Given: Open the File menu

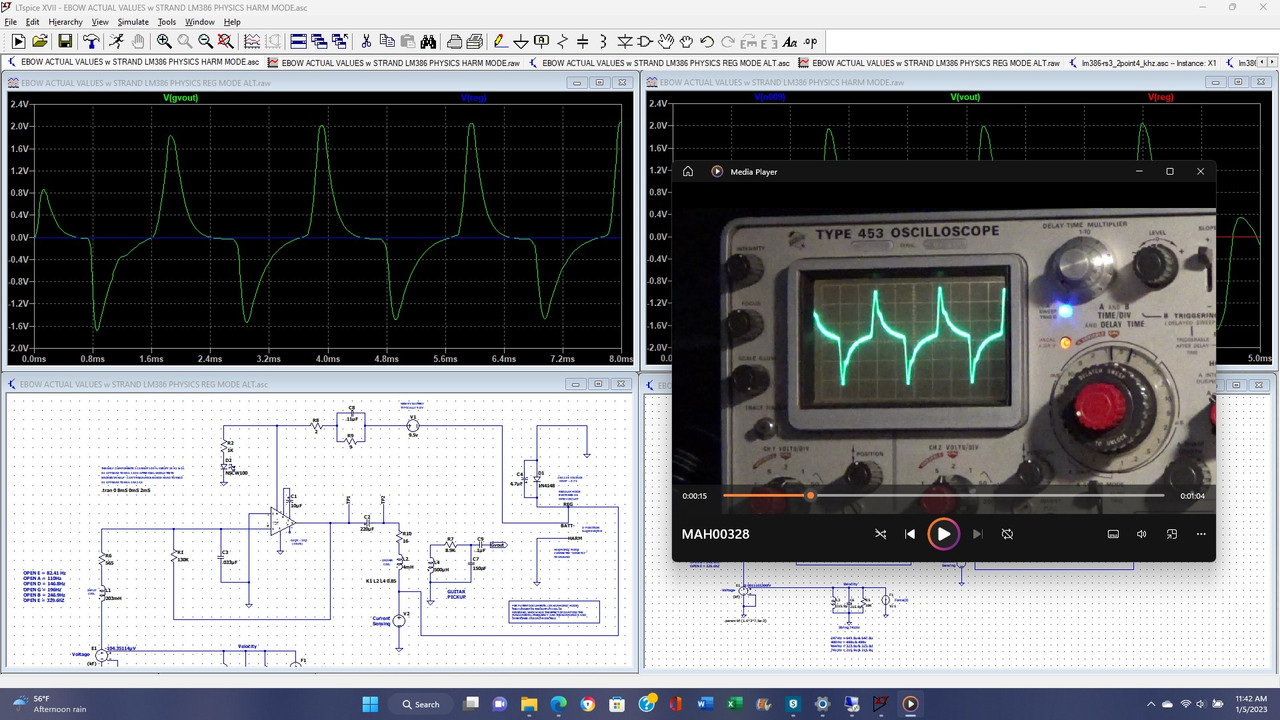Looking at the screenshot, I should click(11, 21).
